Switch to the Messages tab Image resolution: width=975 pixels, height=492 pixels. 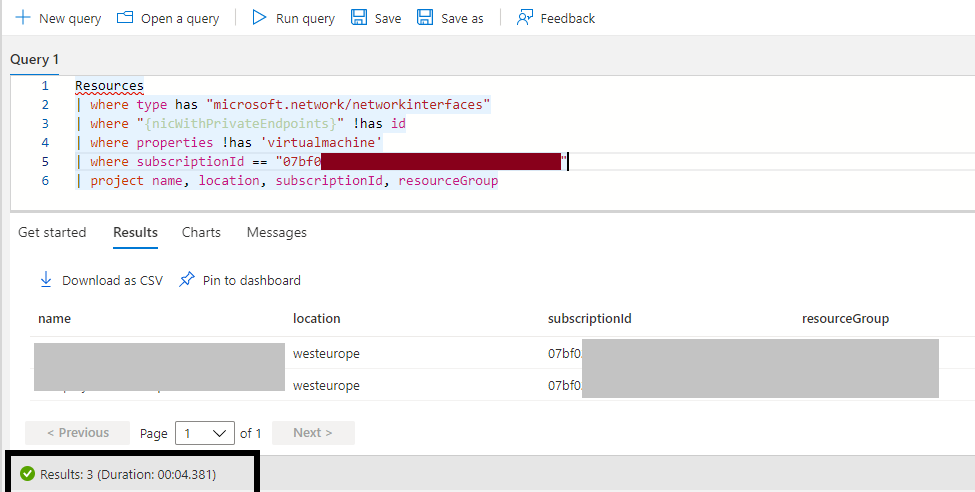pos(276,232)
